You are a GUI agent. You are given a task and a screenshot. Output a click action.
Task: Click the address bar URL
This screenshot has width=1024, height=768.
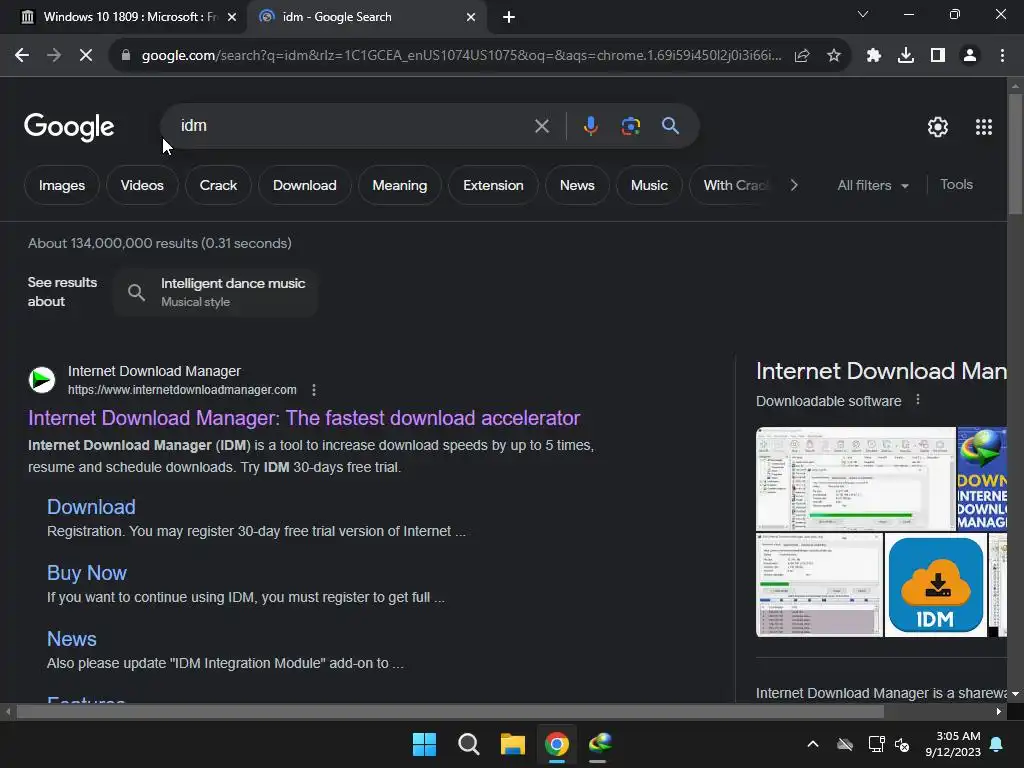(461, 56)
